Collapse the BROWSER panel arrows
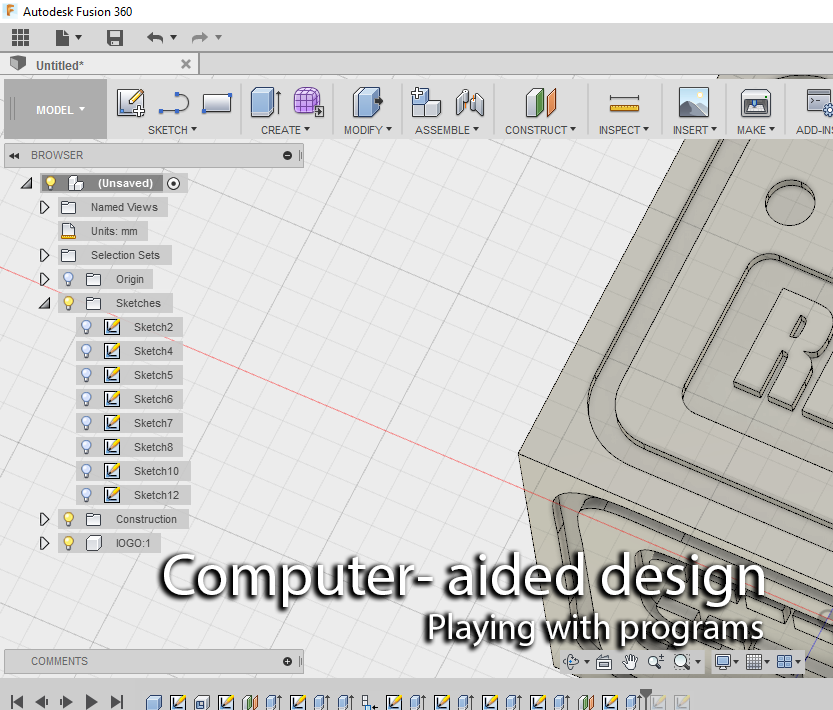The width and height of the screenshot is (833, 710). (x=14, y=156)
